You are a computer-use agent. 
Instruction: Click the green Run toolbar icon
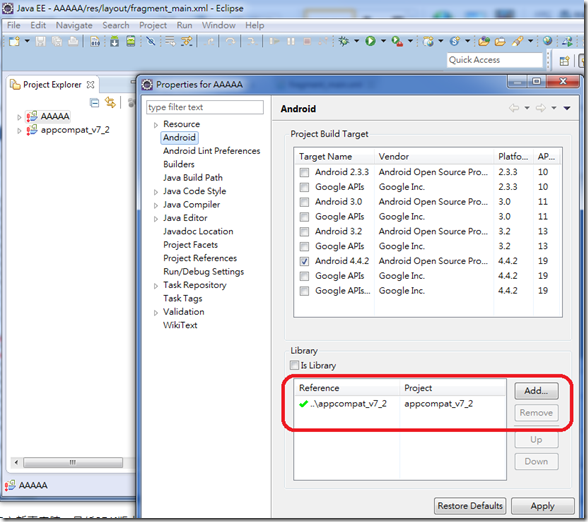pyautogui.click(x=370, y=41)
